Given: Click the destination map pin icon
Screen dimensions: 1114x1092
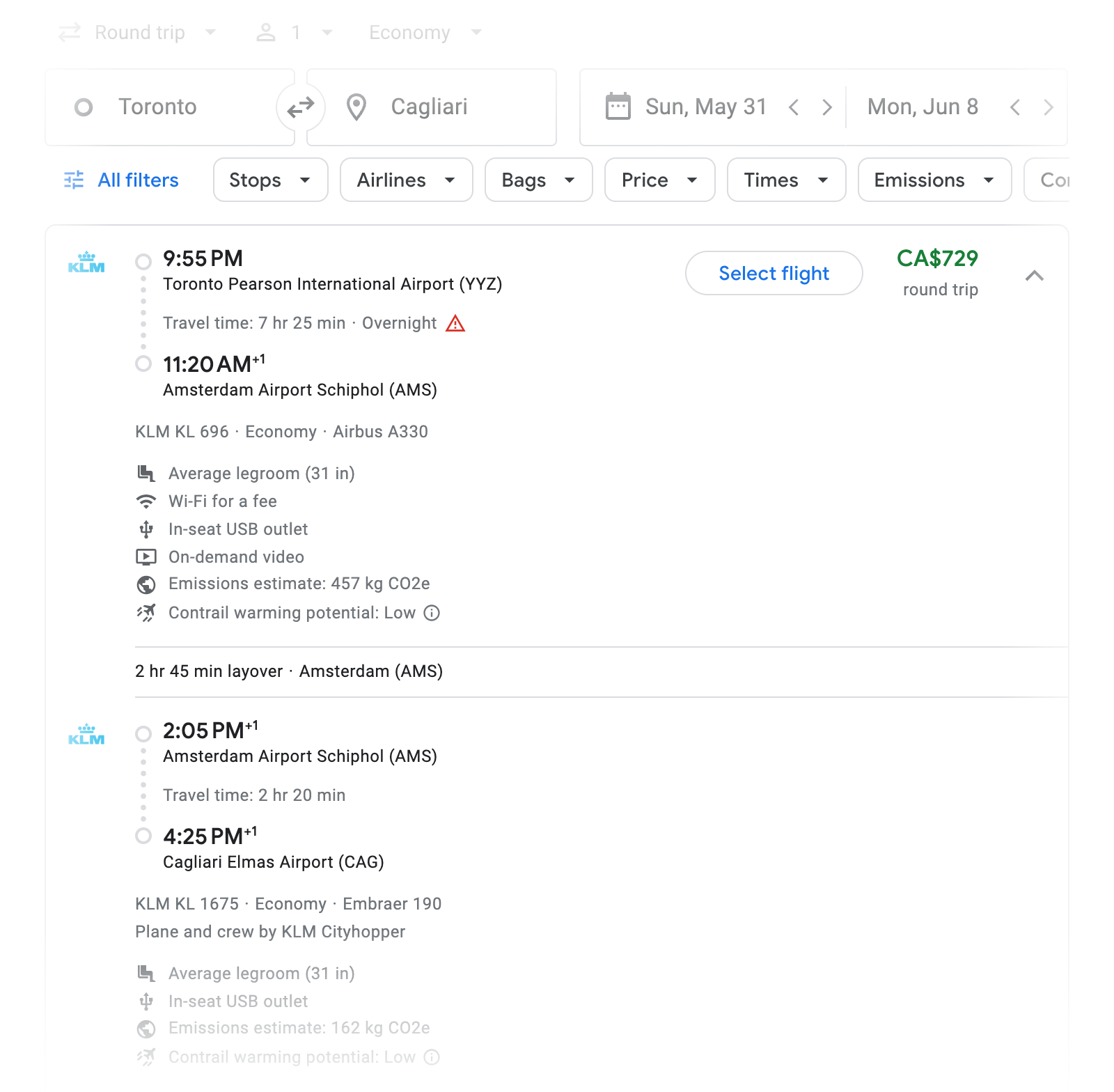Looking at the screenshot, I should [356, 107].
